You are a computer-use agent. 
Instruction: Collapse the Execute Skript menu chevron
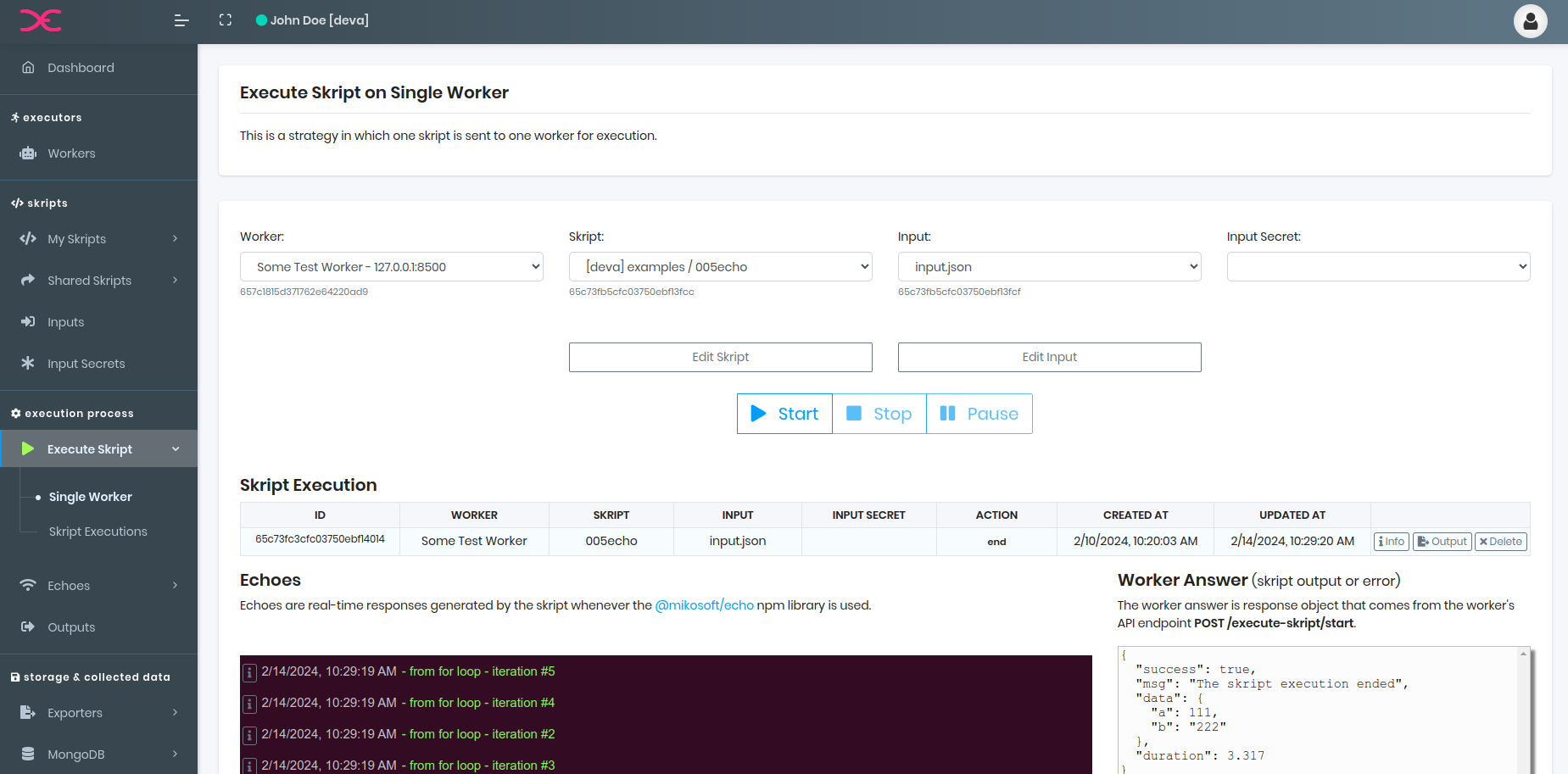(176, 448)
